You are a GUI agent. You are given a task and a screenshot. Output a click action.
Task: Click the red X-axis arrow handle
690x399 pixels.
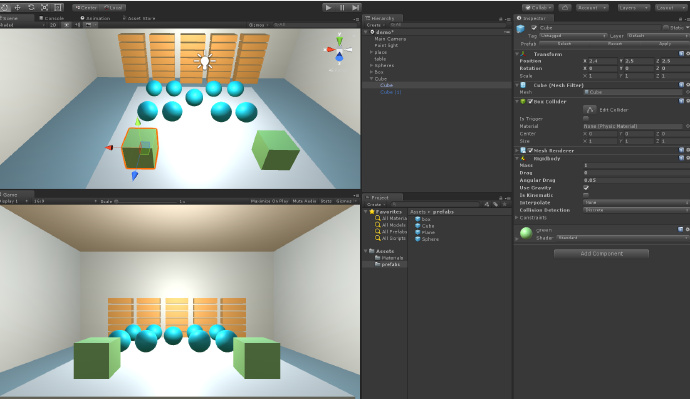pyautogui.click(x=109, y=147)
